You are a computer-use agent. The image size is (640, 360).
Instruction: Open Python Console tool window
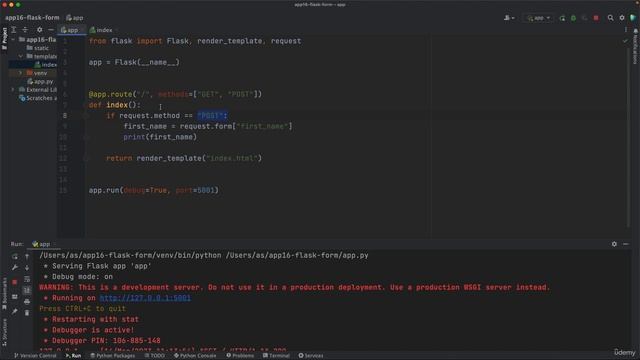click(x=195, y=356)
